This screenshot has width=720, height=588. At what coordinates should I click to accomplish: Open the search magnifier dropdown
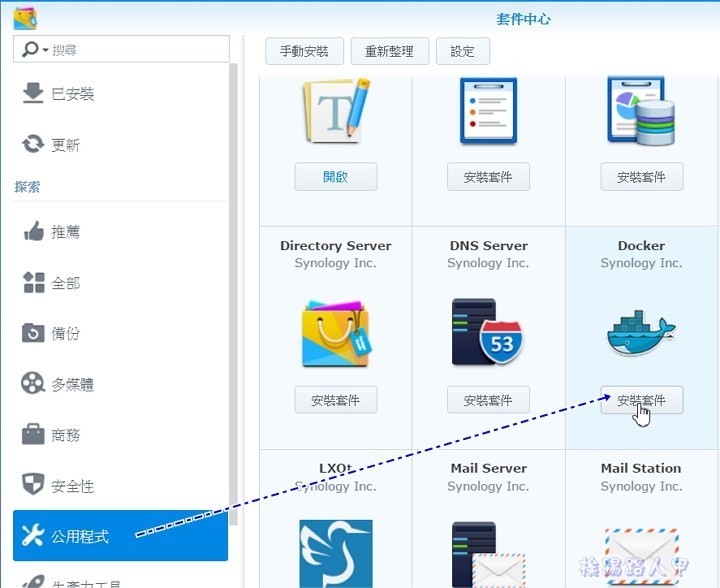tap(34, 49)
